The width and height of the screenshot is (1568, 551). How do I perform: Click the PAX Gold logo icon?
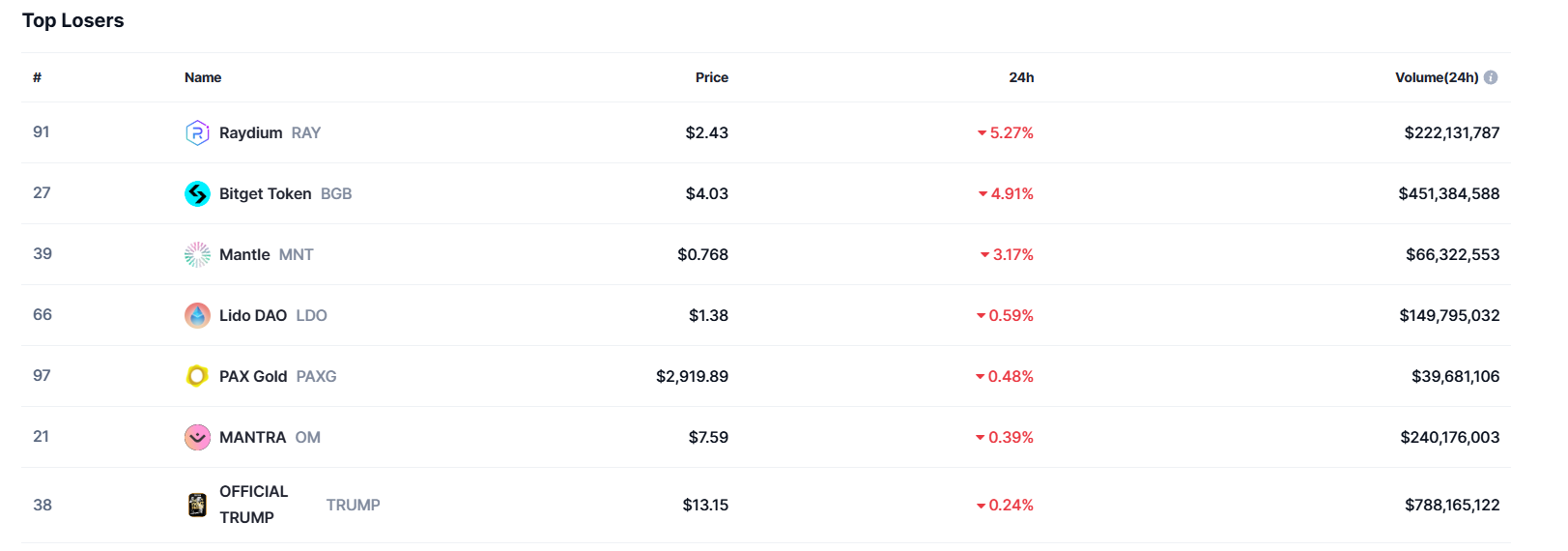[x=197, y=376]
